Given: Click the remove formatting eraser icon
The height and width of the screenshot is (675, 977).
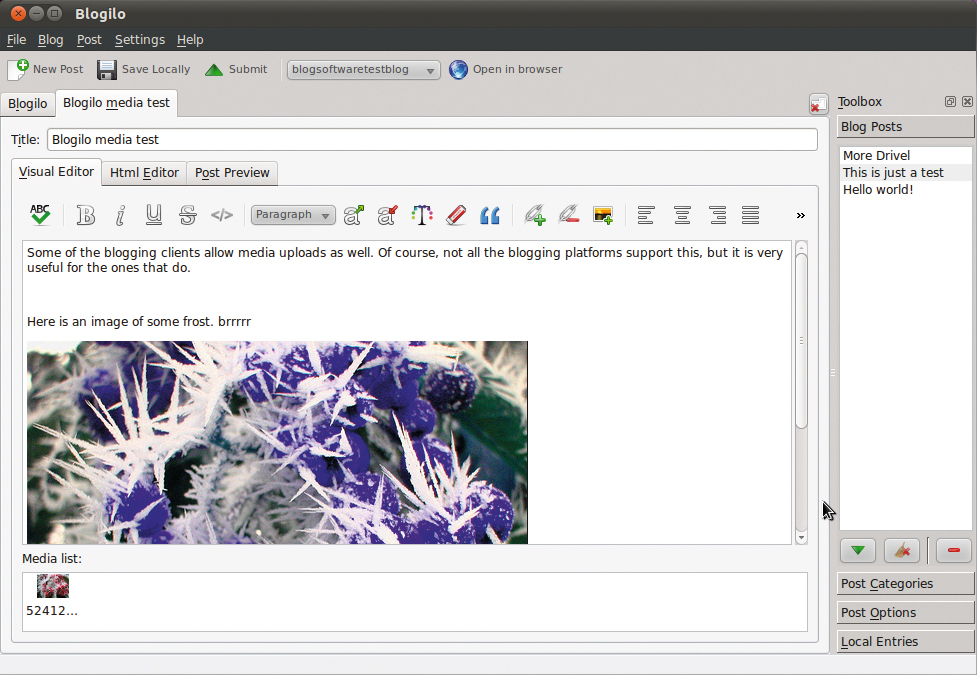Looking at the screenshot, I should coord(456,215).
